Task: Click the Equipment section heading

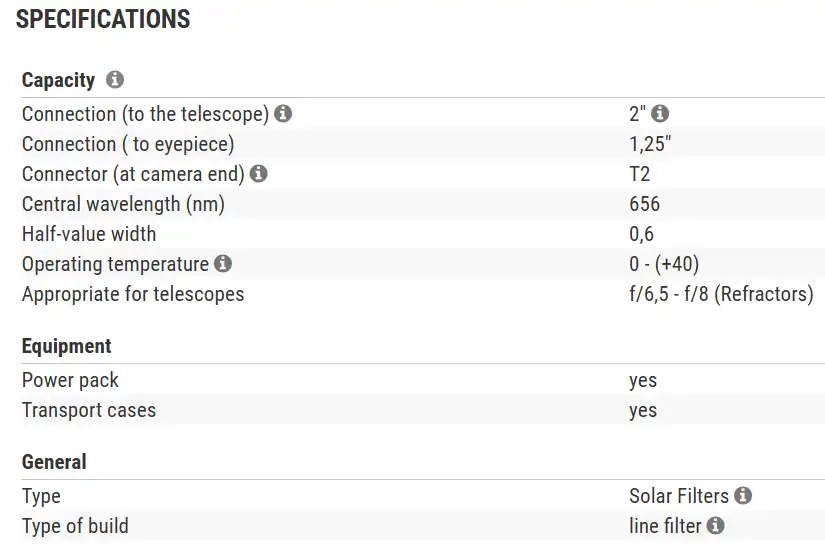Action: point(67,346)
